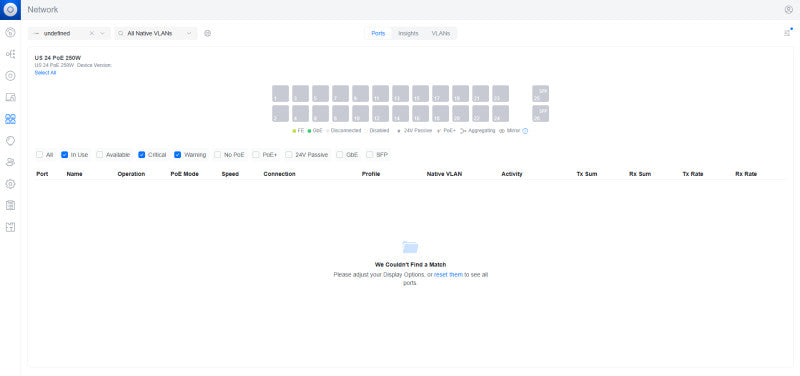
Task: Click the empty folder illustration
Action: 410,247
